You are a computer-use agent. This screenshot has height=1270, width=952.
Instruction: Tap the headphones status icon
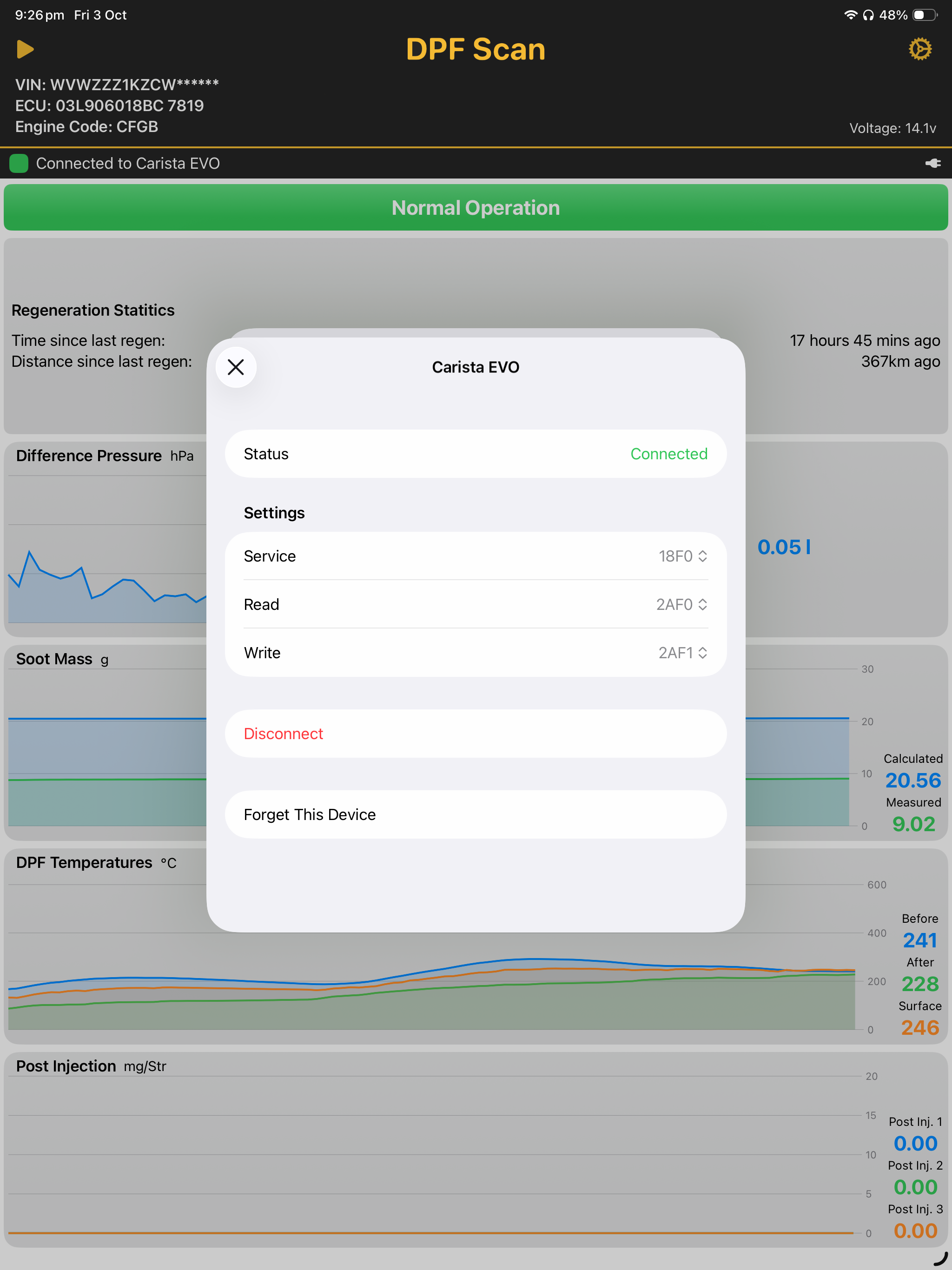[868, 15]
